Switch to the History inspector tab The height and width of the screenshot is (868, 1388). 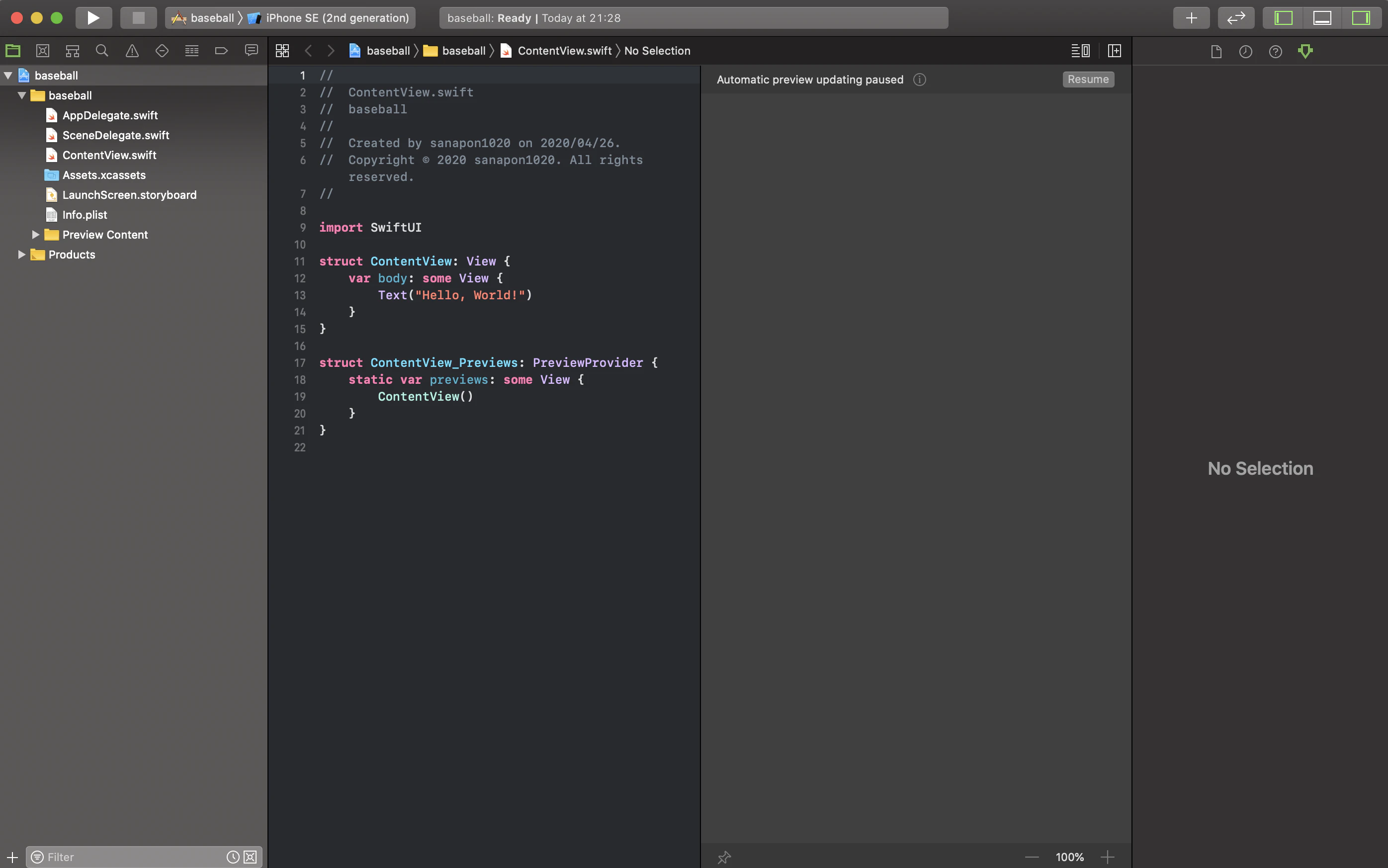pos(1245,52)
